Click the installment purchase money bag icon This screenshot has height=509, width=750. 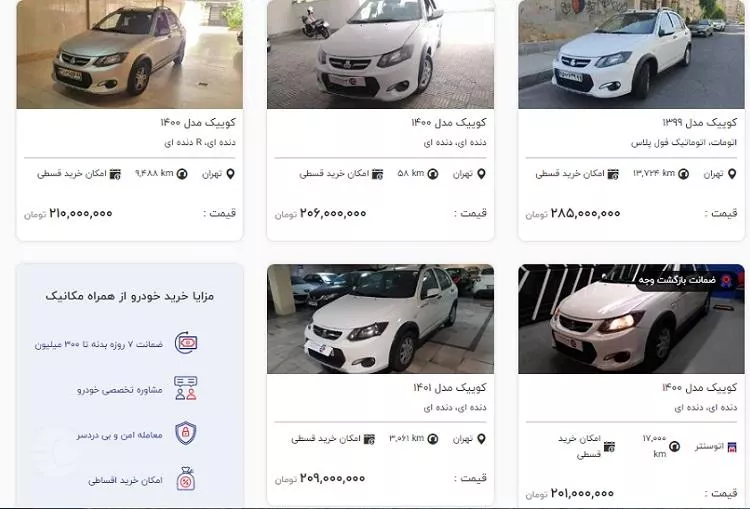tap(186, 478)
